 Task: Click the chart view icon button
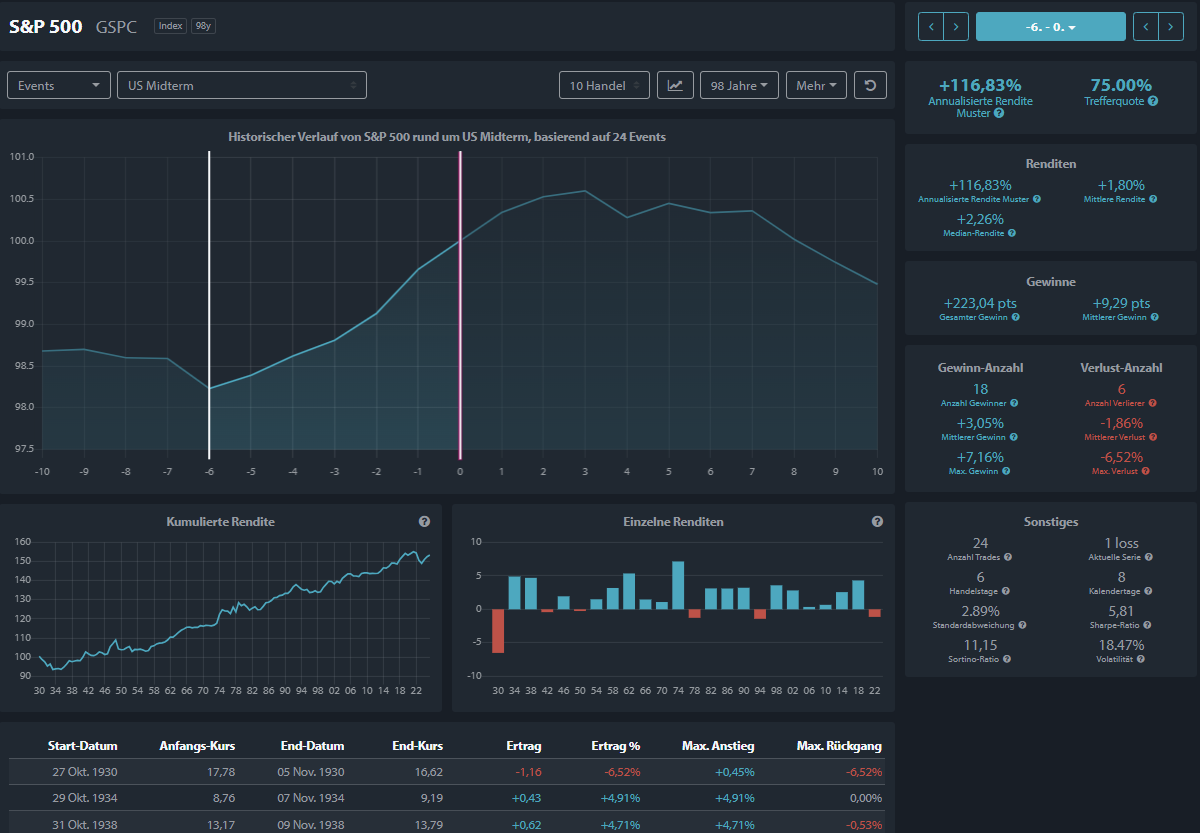point(675,85)
